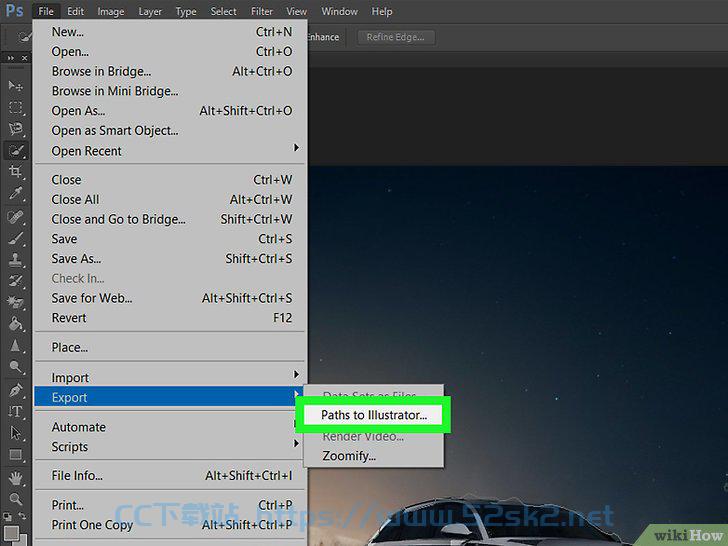The width and height of the screenshot is (728, 546).
Task: Expand the Open Recent submenu
Action: (x=170, y=151)
